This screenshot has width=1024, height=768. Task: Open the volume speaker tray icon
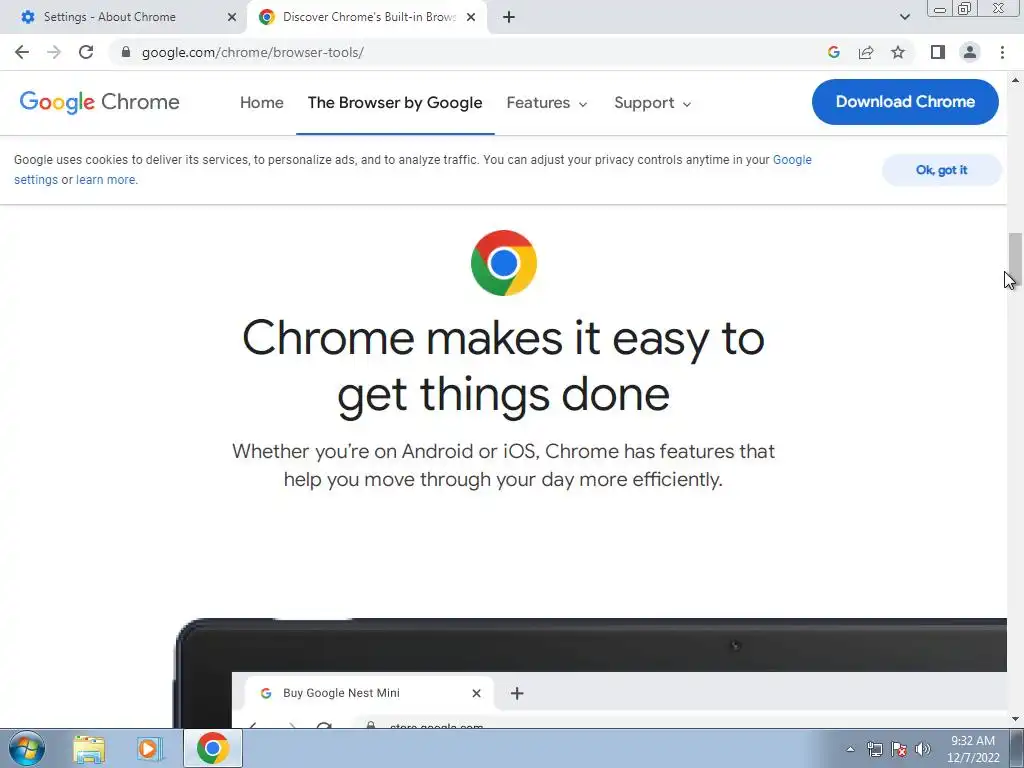pyautogui.click(x=923, y=749)
